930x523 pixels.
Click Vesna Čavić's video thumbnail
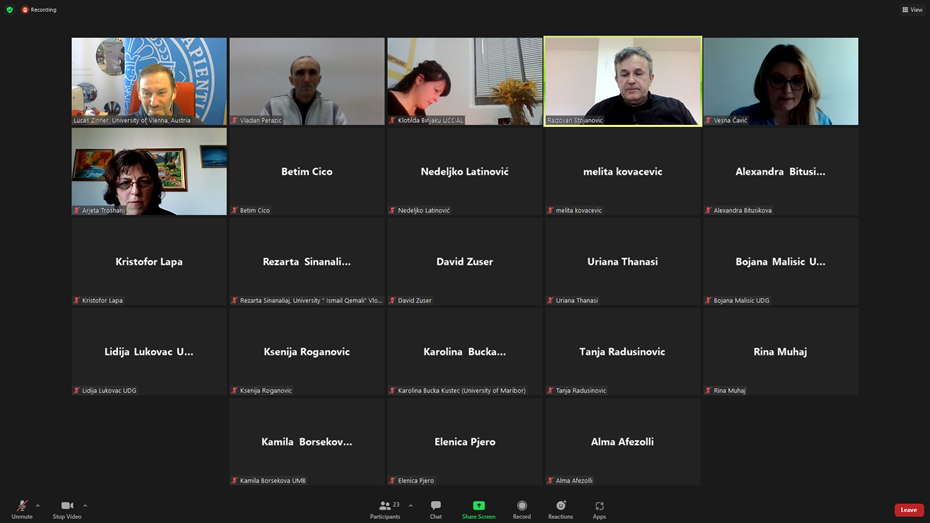[780, 81]
